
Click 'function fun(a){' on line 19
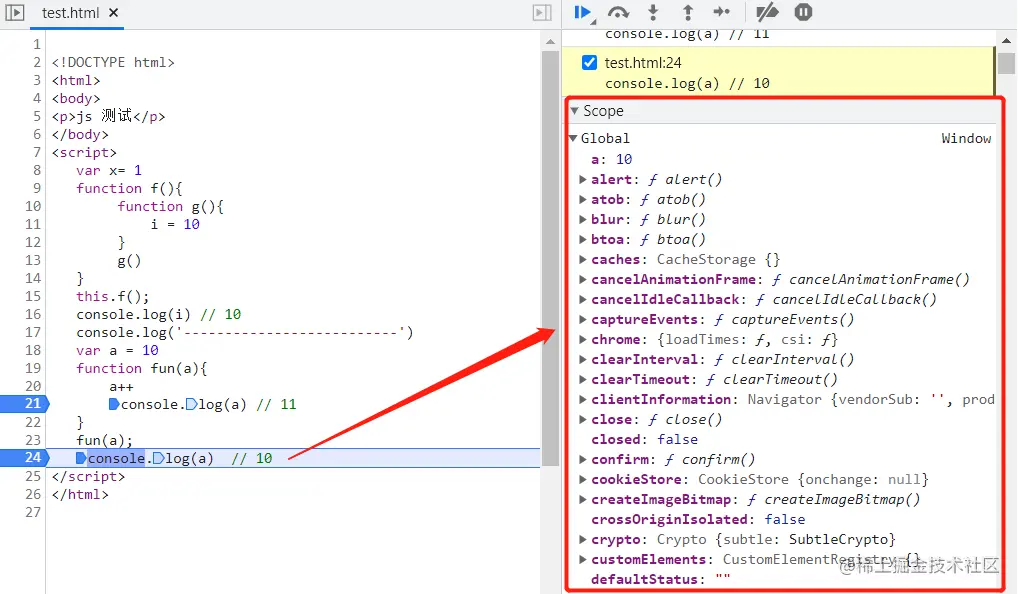click(142, 368)
